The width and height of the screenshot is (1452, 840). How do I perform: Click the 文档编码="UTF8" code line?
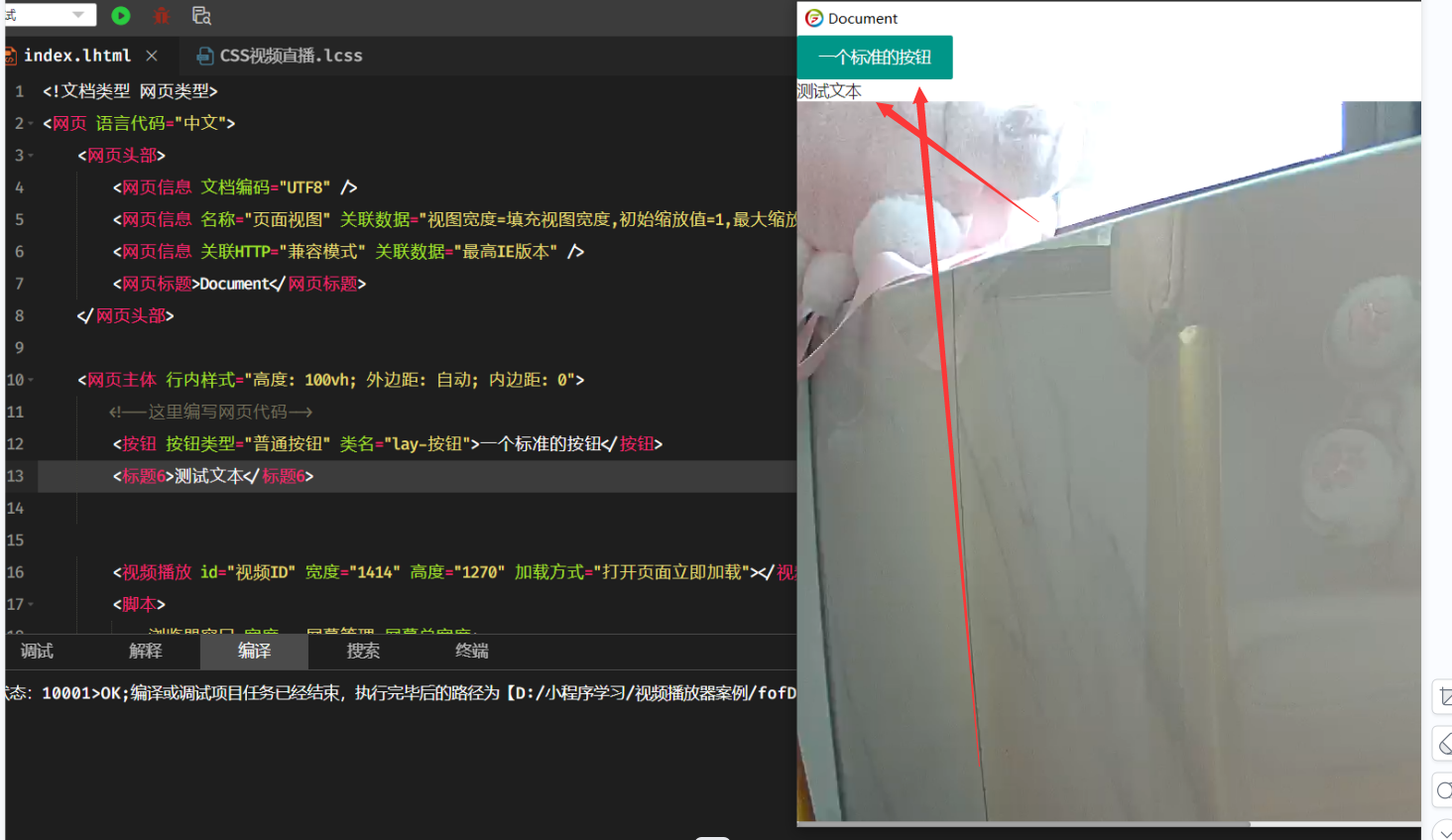235,187
